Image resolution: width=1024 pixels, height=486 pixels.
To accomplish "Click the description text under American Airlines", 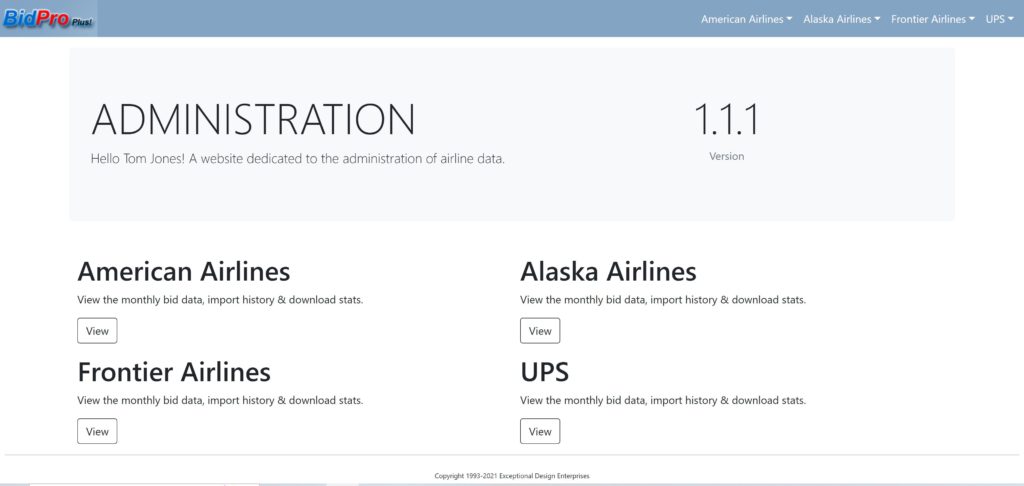I will (220, 300).
